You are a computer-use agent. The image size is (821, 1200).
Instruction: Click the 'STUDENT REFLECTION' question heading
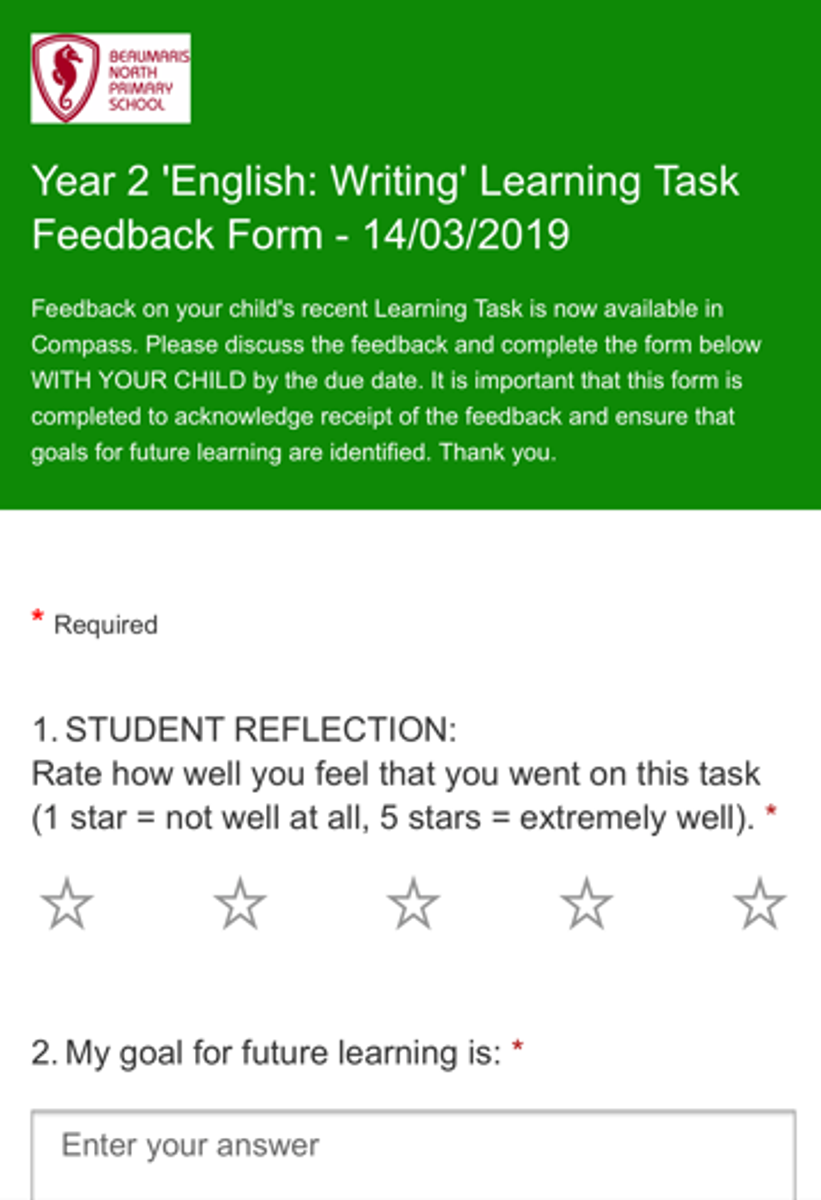pos(244,731)
